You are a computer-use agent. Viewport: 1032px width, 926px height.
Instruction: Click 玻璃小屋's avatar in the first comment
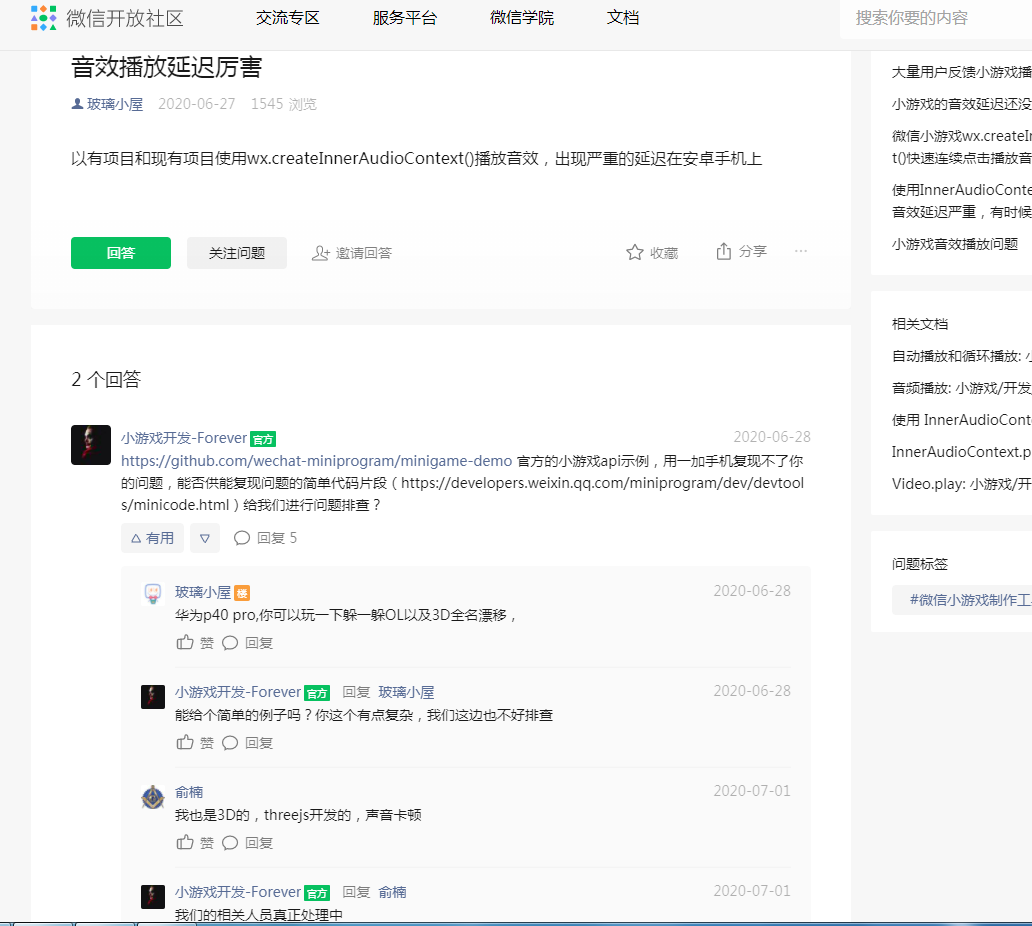coord(153,594)
